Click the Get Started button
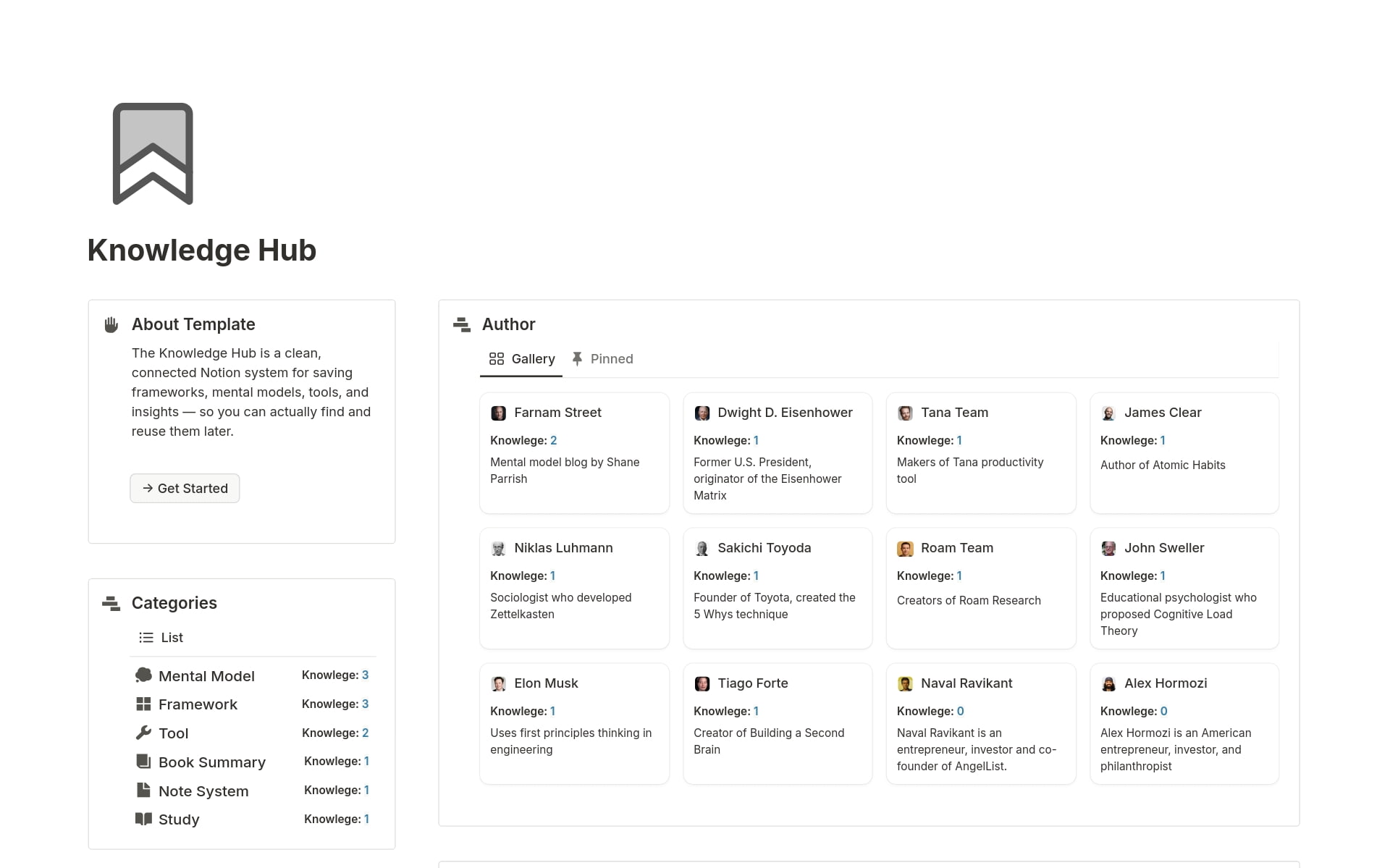This screenshot has width=1390, height=868. (184, 488)
